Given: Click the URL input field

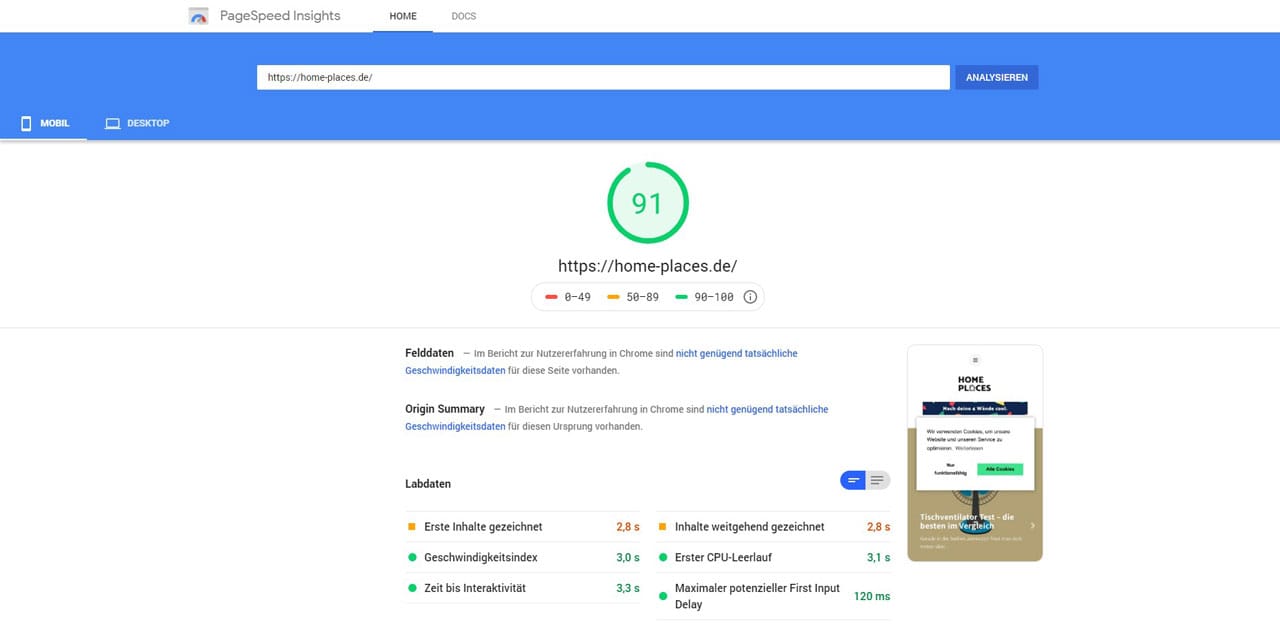Looking at the screenshot, I should (603, 77).
